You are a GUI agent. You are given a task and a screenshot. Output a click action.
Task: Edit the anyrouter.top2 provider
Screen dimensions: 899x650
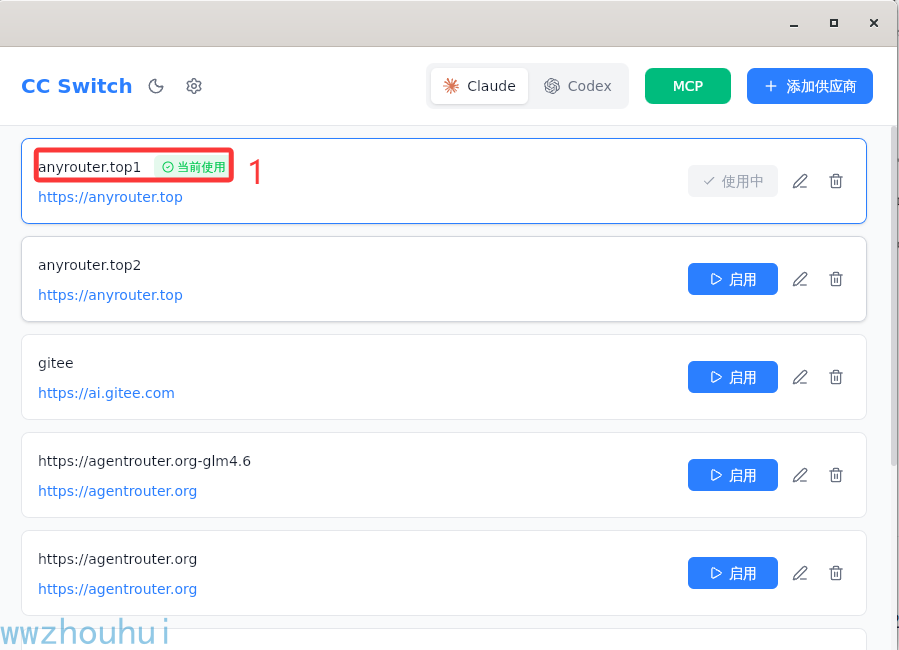(x=800, y=279)
